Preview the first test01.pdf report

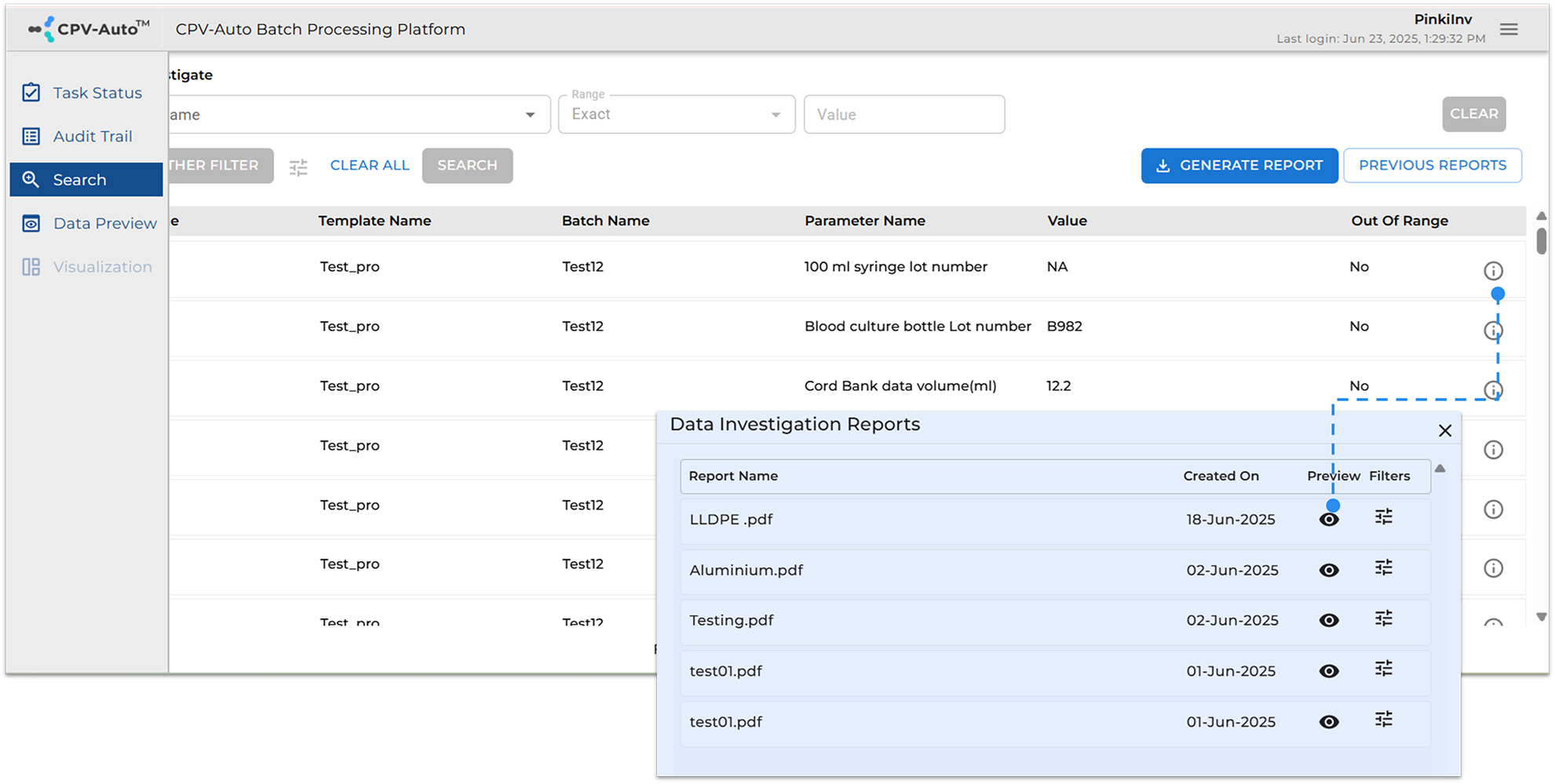point(1329,671)
